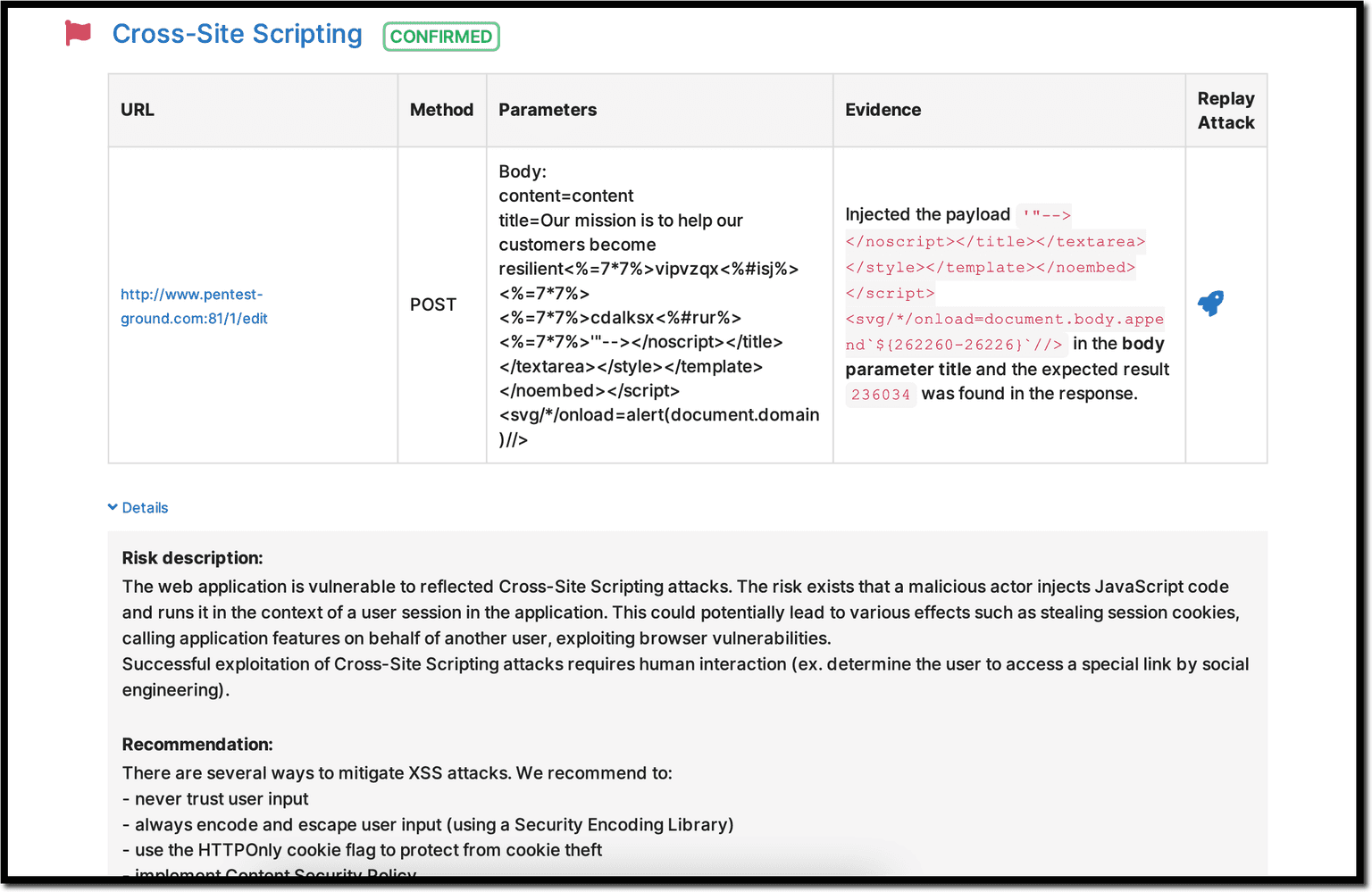The height and width of the screenshot is (892, 1372).
Task: Toggle visibility of the Details section
Action: pos(138,507)
